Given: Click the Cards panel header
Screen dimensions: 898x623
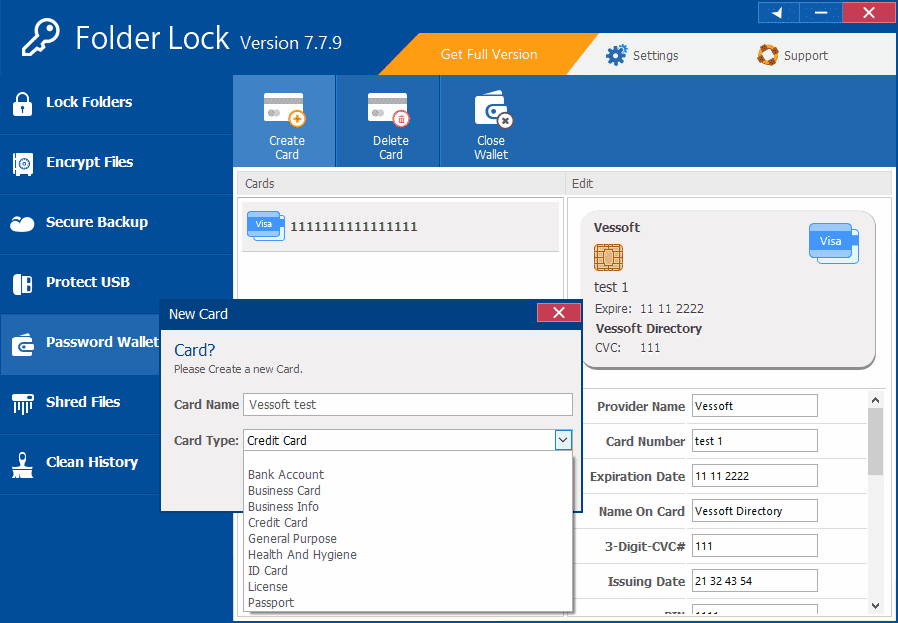Looking at the screenshot, I should [401, 183].
